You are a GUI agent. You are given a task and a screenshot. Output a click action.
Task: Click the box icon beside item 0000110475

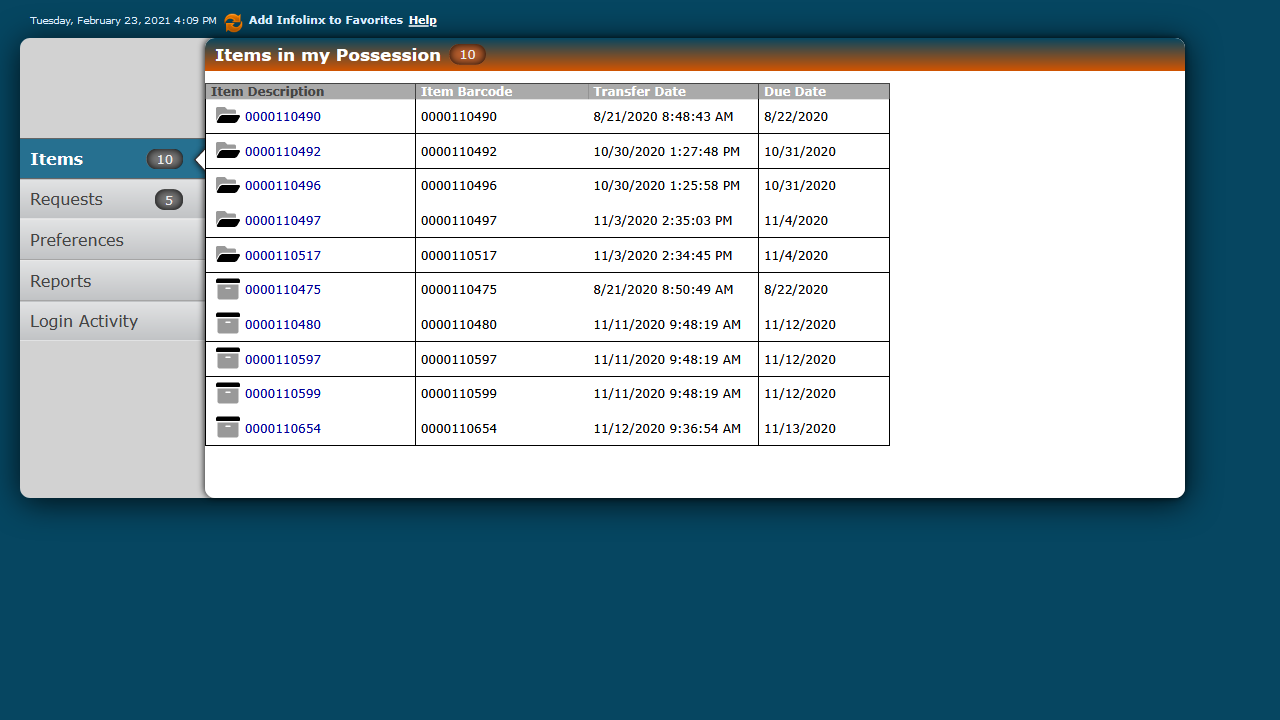pos(228,289)
